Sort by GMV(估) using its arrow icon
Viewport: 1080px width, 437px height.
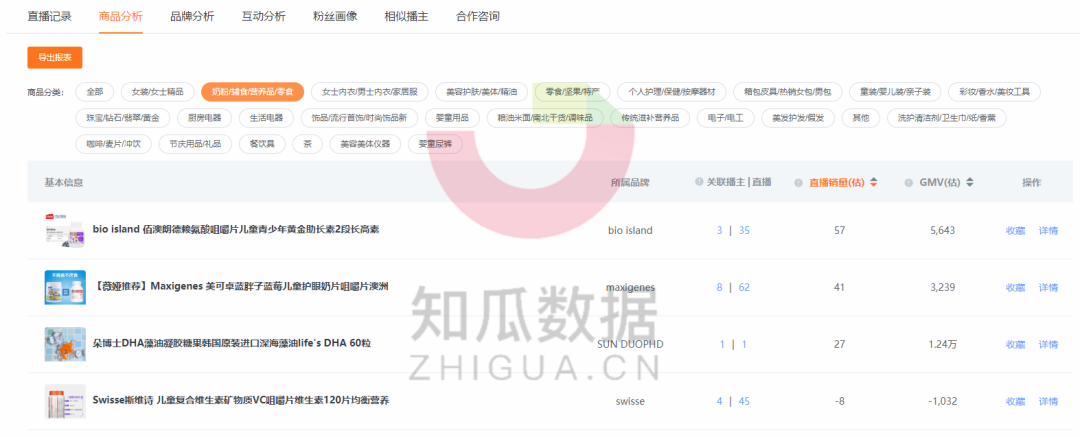click(x=970, y=183)
